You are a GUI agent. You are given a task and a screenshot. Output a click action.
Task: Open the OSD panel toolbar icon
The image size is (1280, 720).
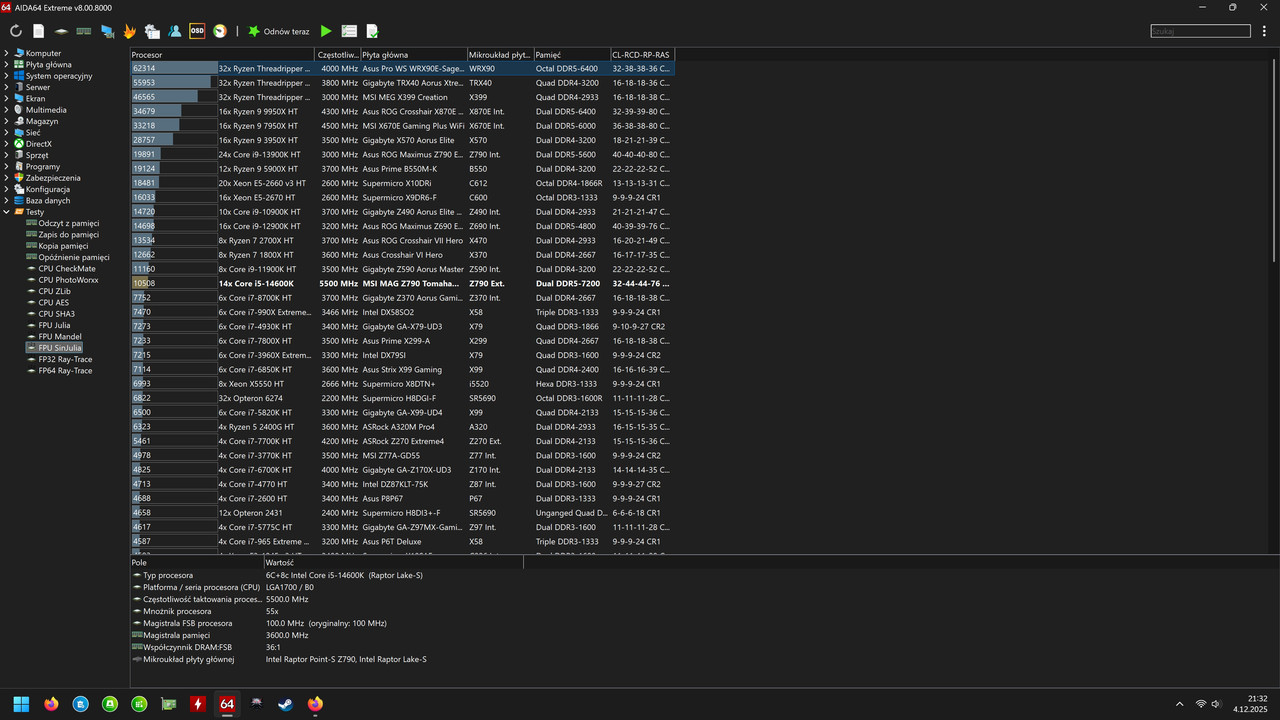pyautogui.click(x=197, y=31)
